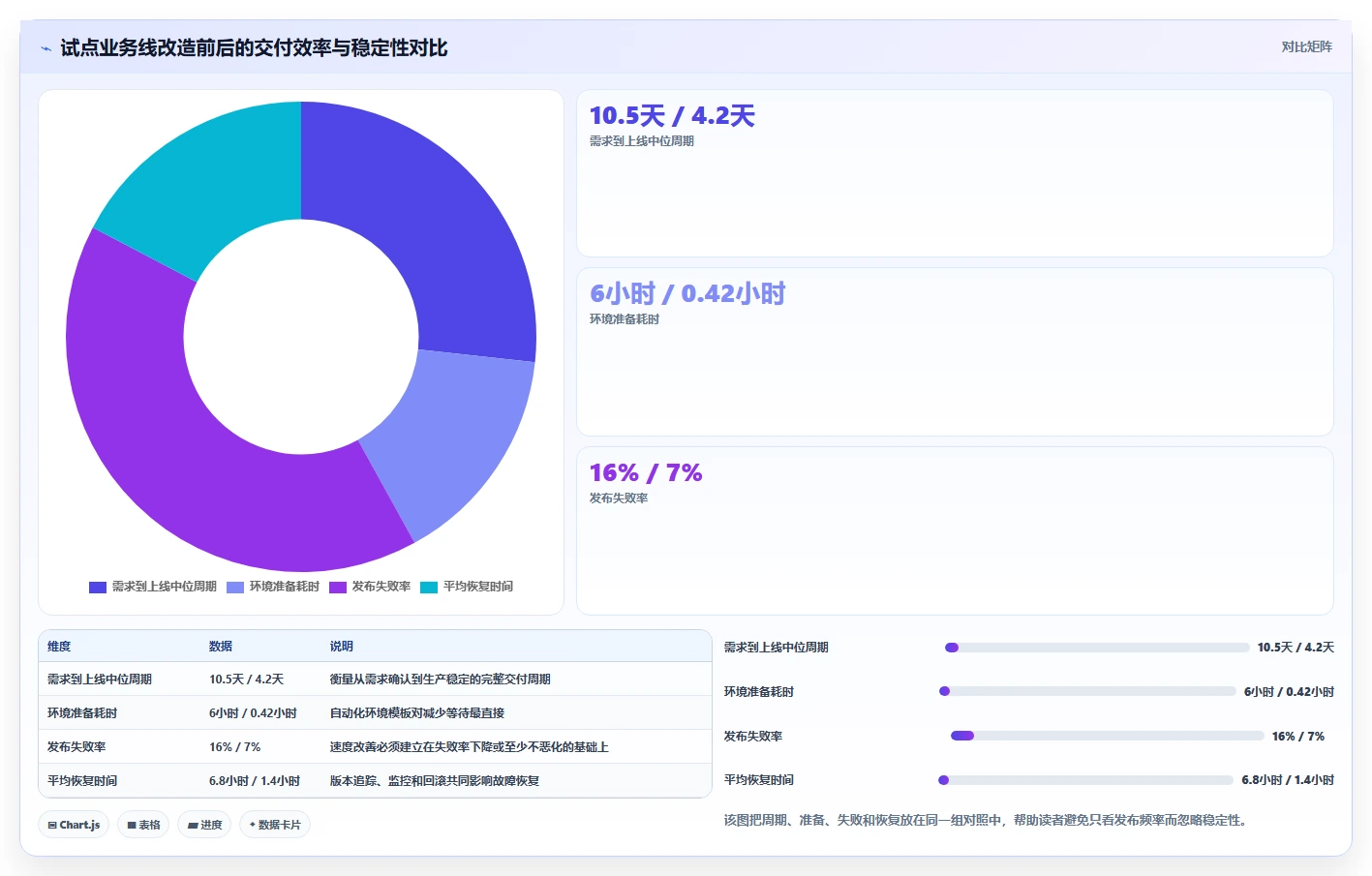This screenshot has height=876, width=1372.
Task: Select the 6小时 / 0.42小时 data card
Action: click(x=955, y=352)
